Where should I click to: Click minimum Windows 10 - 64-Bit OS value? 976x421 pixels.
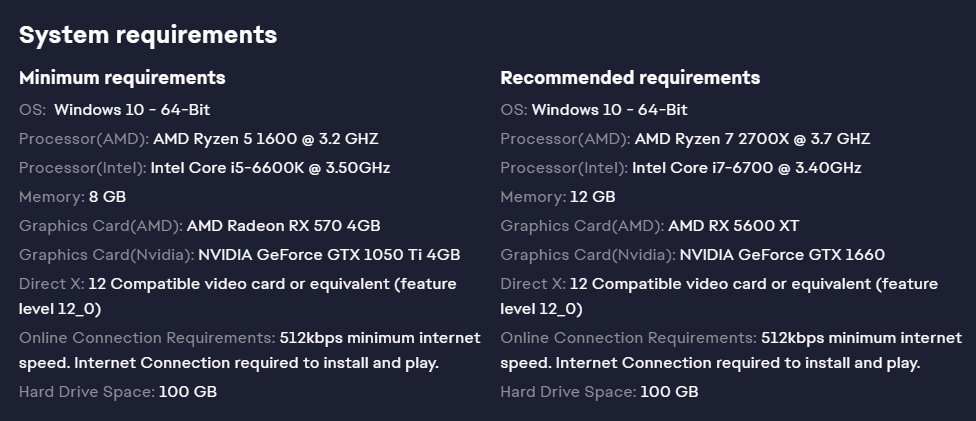click(x=132, y=110)
